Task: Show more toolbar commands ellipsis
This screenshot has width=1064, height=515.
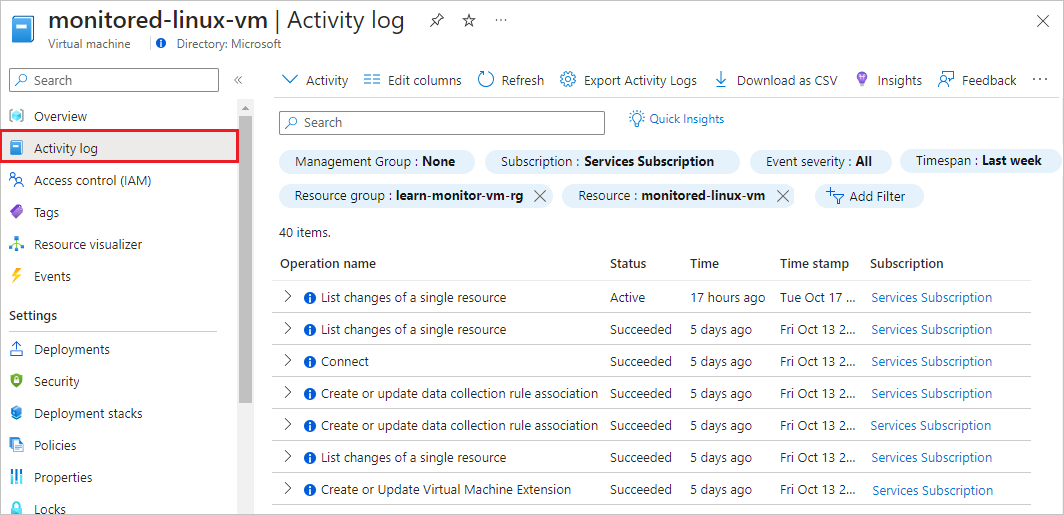Action: [x=1040, y=79]
